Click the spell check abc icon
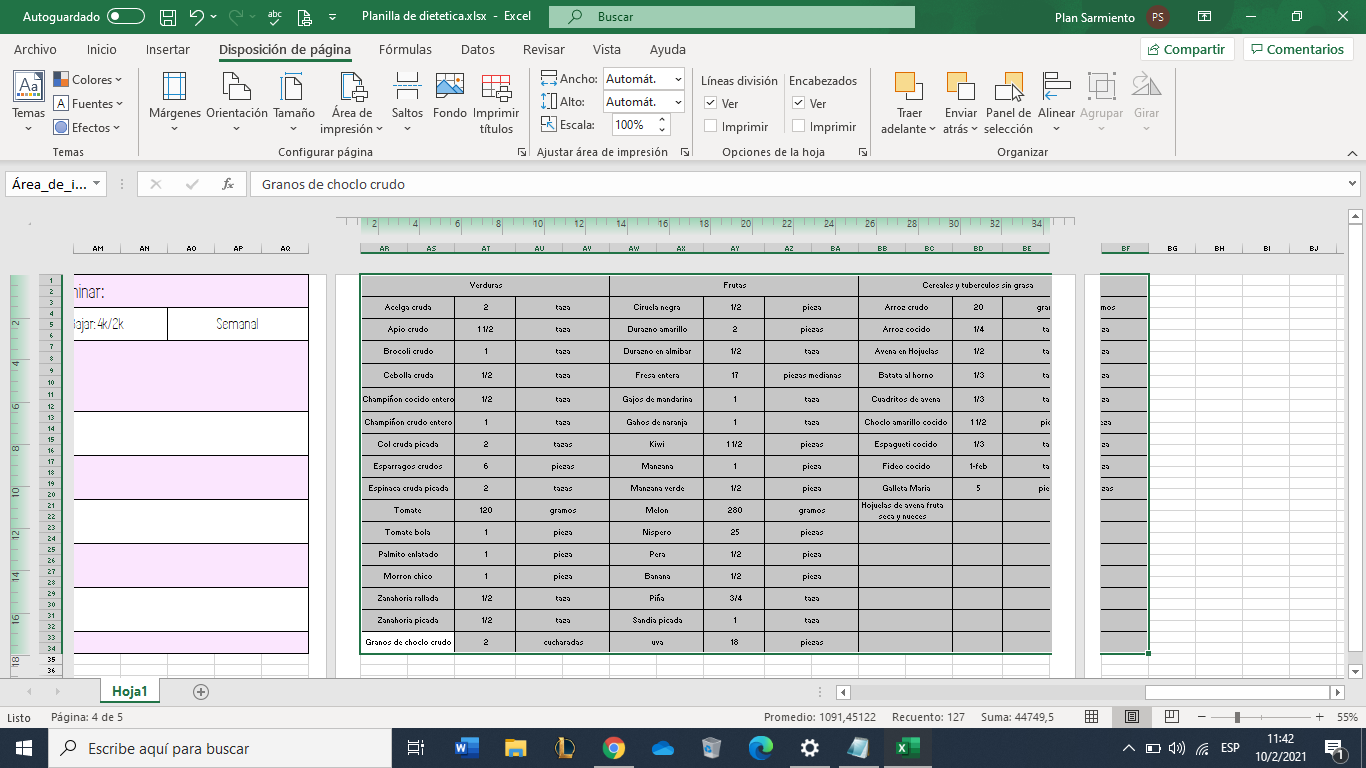 click(275, 17)
